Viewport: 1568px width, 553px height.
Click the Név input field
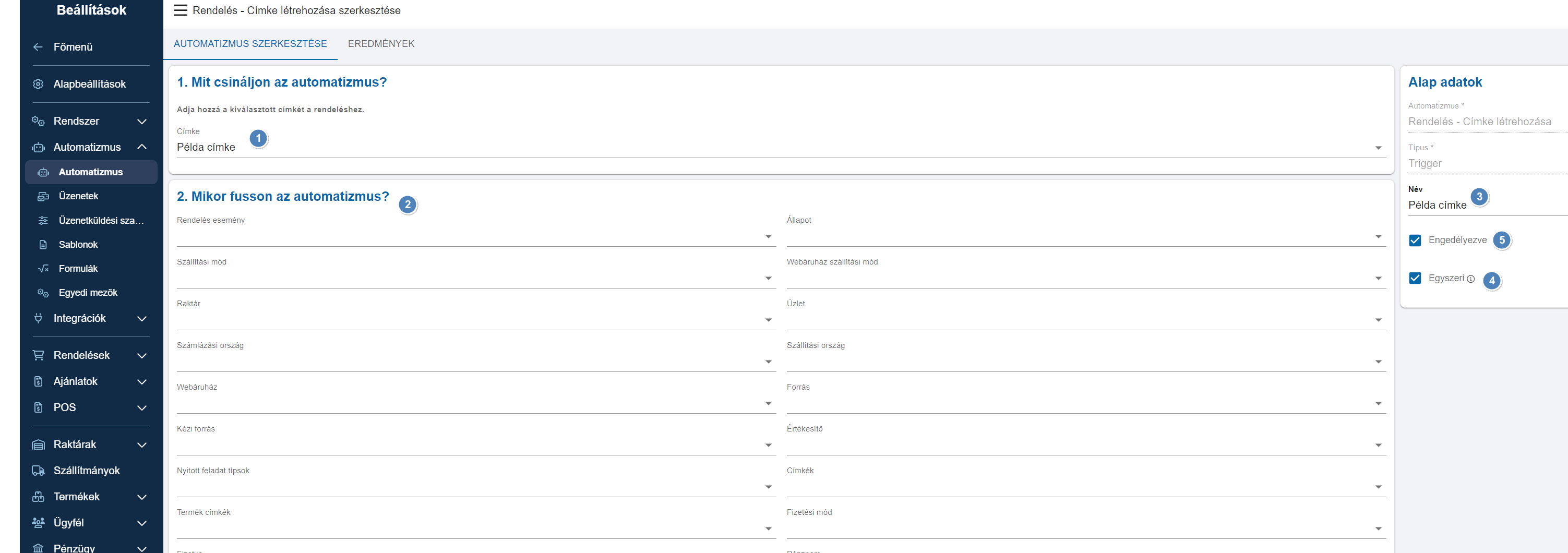coord(1488,205)
